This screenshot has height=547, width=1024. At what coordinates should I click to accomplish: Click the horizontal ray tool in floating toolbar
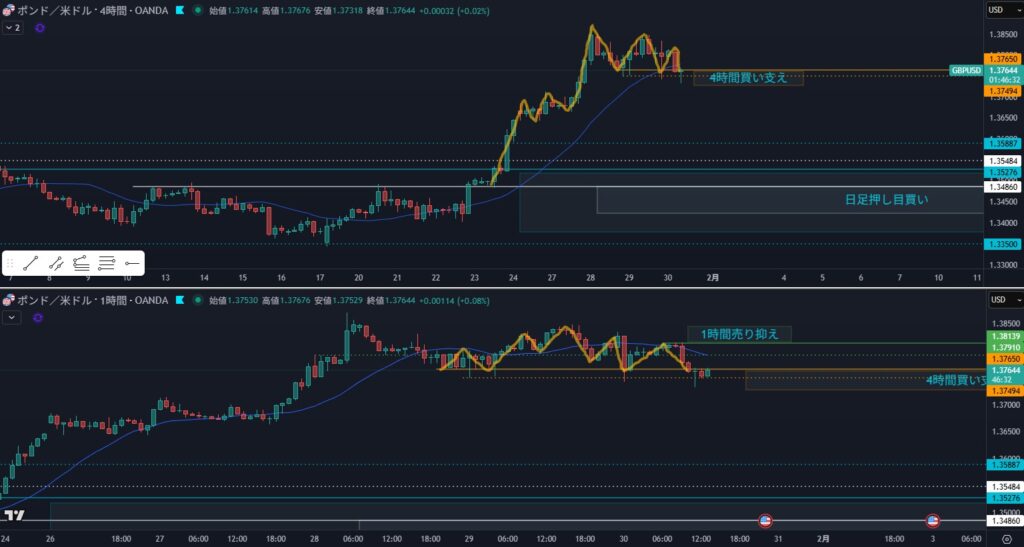132,263
